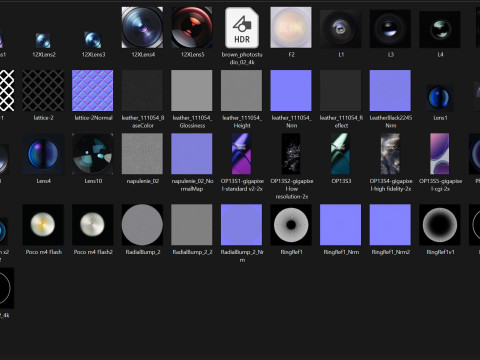This screenshot has height=360, width=480.
Task: Select the lattice-2 texture thumbnail
Action: pyautogui.click(x=43, y=90)
